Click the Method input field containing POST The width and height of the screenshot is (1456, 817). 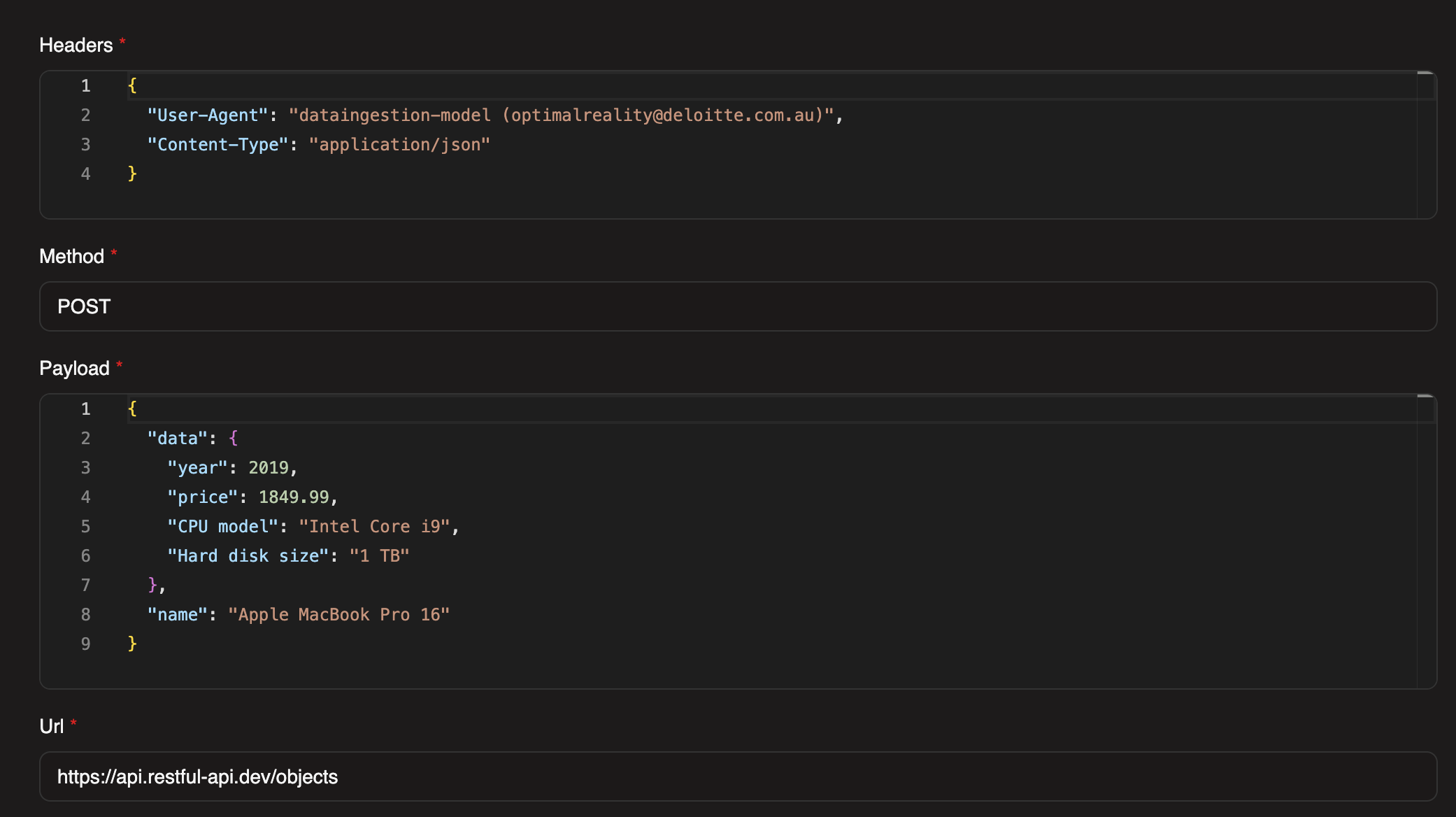click(738, 306)
